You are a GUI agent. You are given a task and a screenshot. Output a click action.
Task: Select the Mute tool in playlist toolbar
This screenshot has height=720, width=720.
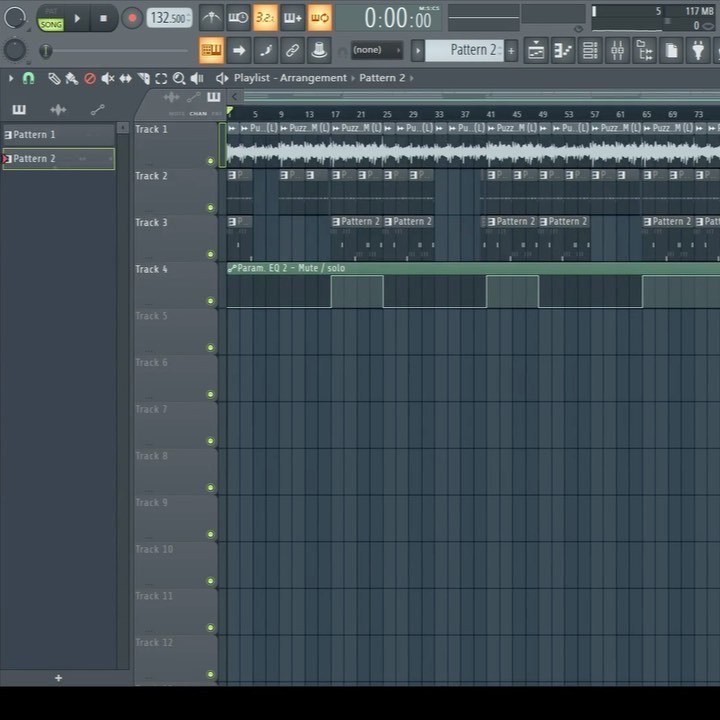(108, 78)
